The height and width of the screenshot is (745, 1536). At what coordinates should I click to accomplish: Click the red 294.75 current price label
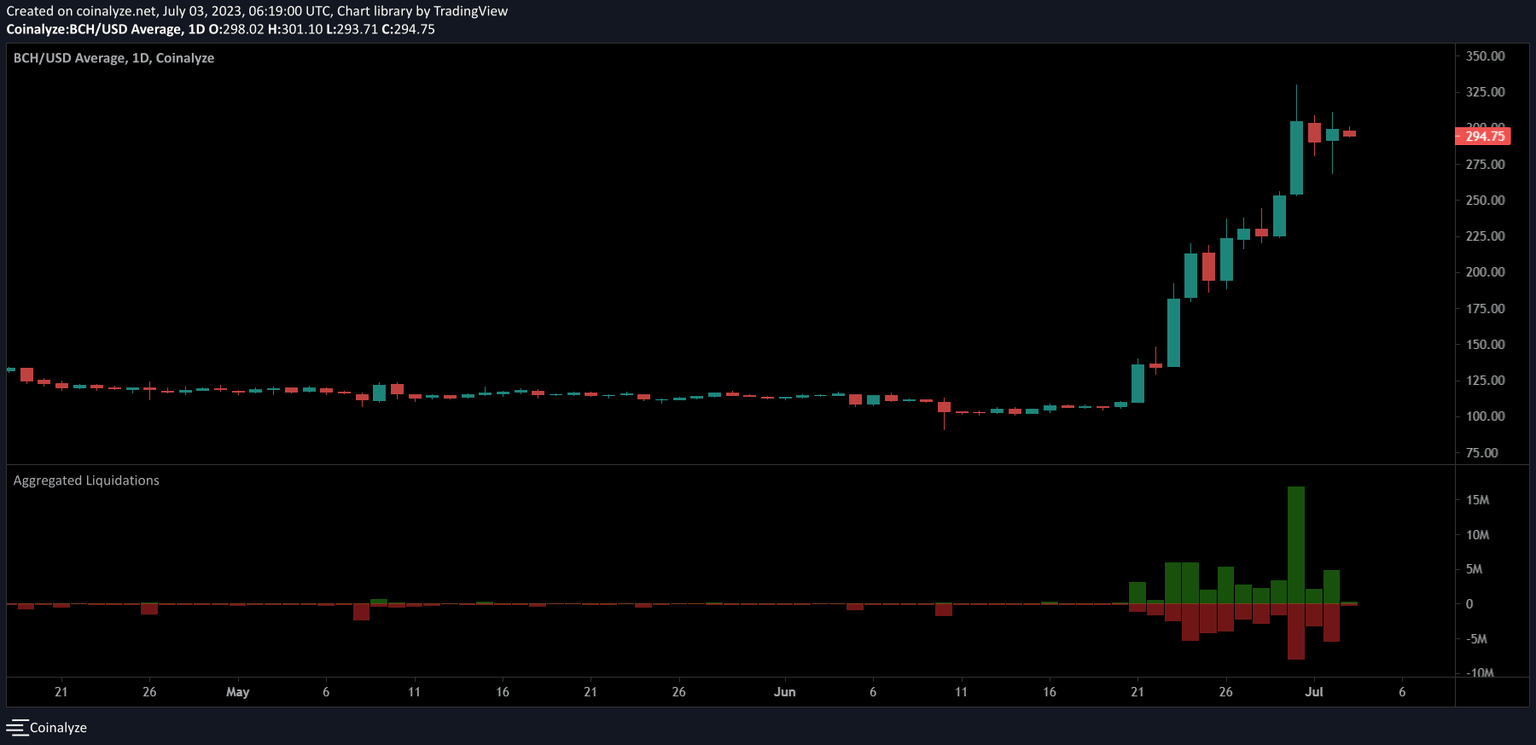click(1483, 136)
